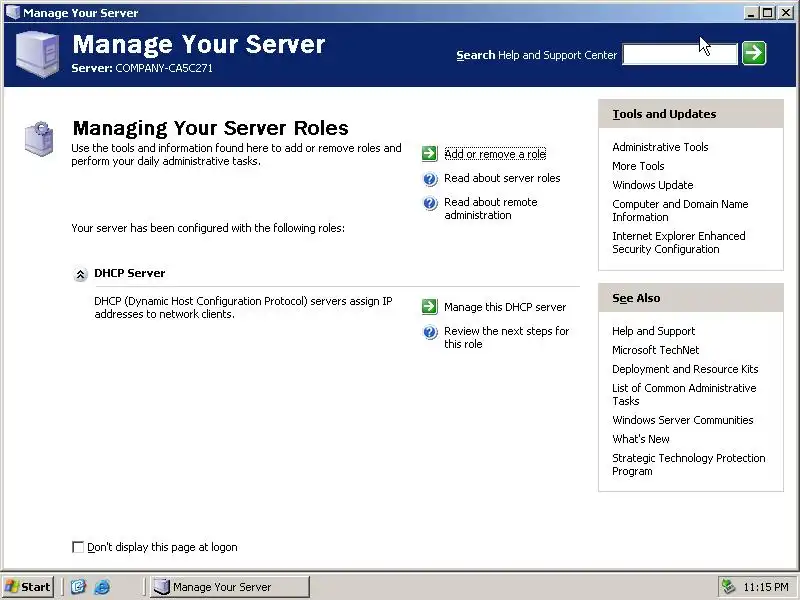Viewport: 800px width, 600px height.
Task: Maximize the Manage Your Server window
Action: 767,13
